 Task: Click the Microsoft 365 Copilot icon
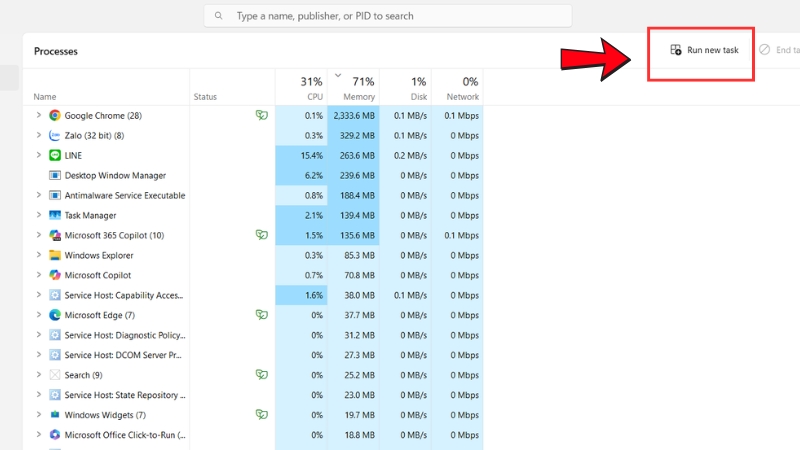click(55, 235)
